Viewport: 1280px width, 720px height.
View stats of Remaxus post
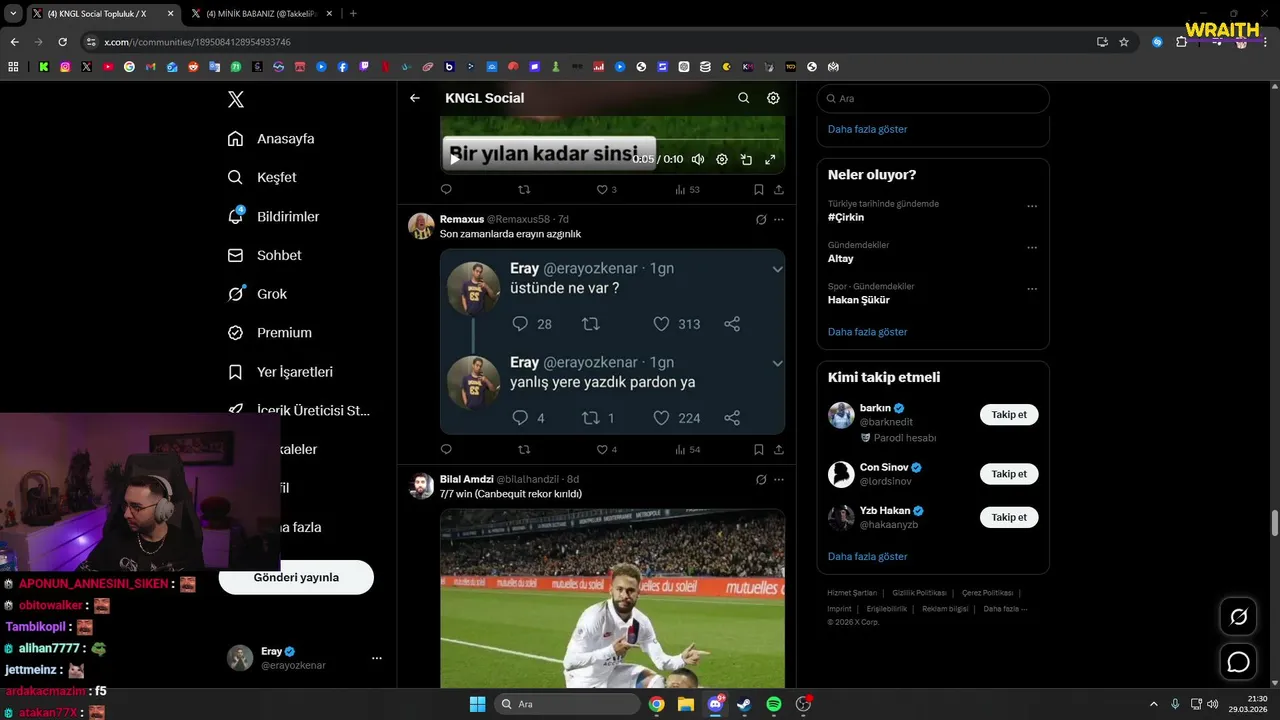pos(688,450)
